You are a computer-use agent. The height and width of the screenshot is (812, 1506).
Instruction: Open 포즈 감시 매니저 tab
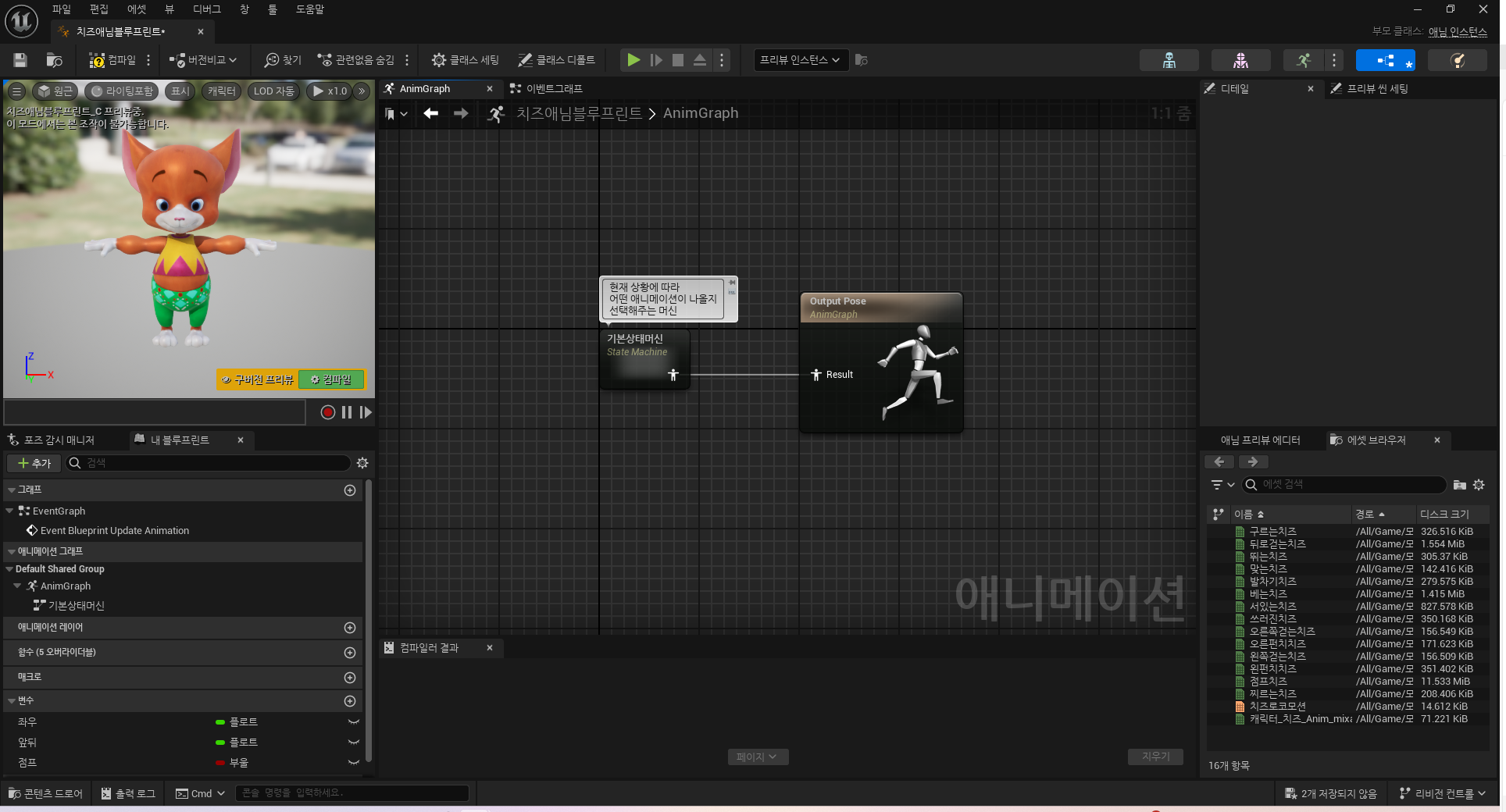[x=52, y=440]
